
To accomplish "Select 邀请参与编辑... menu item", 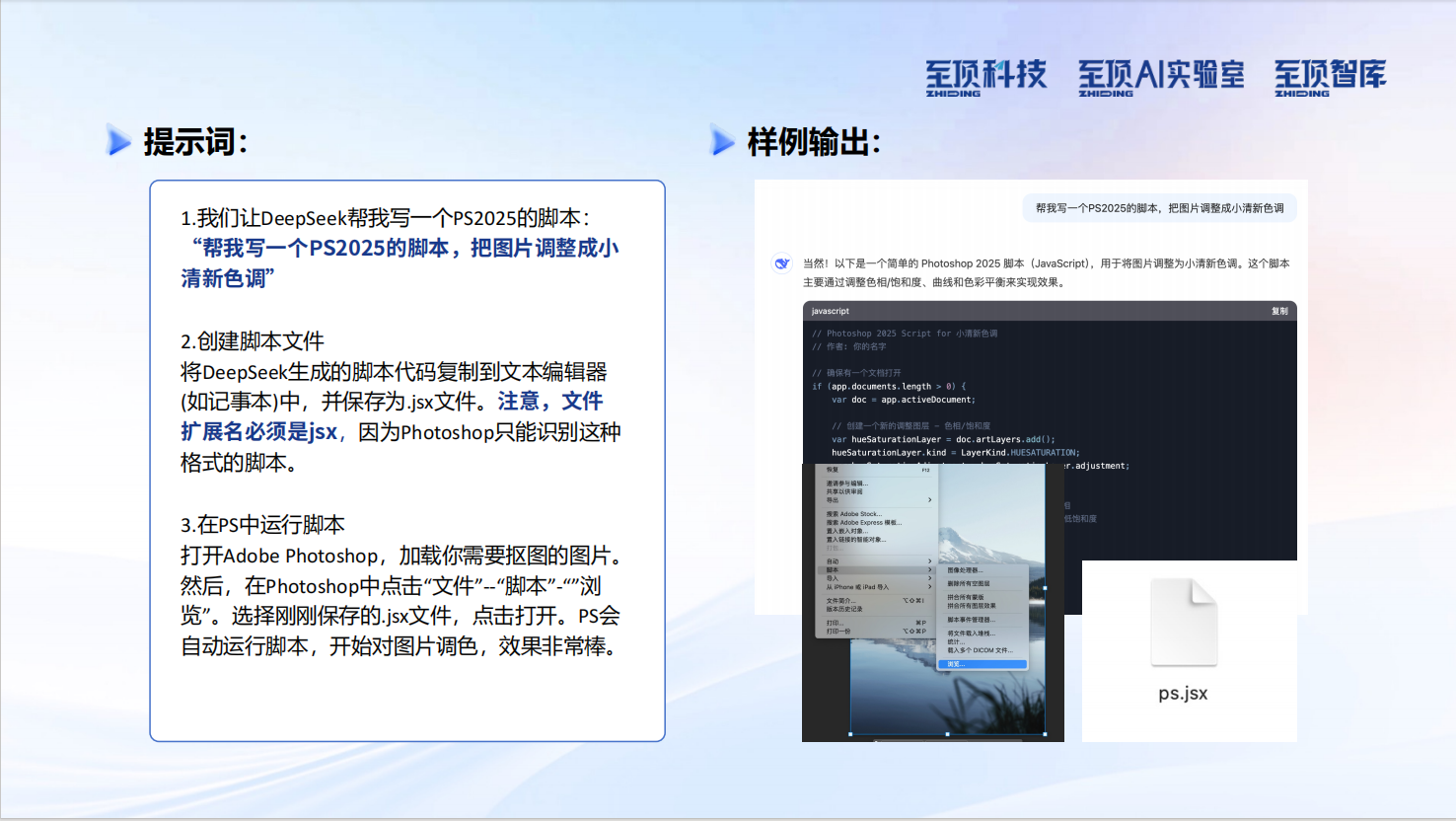I will 847,484.
